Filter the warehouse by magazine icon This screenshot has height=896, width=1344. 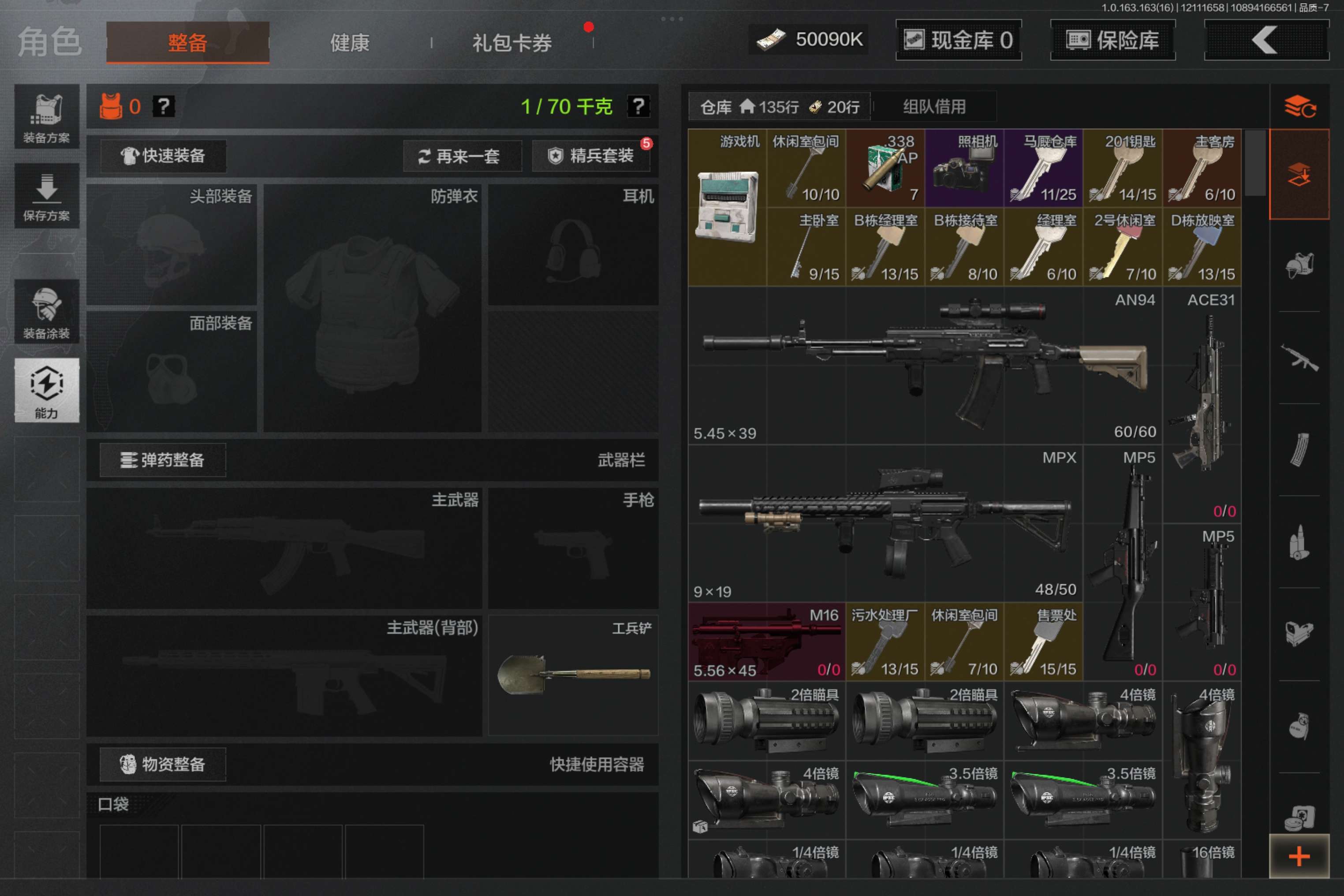coord(1299,450)
